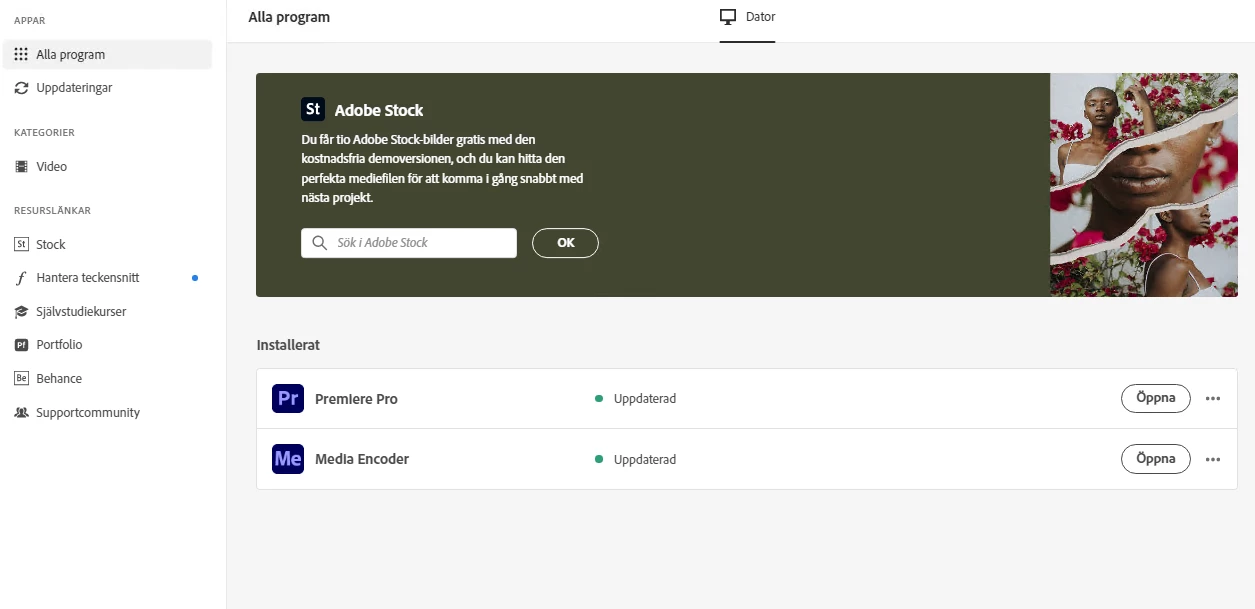Viewport: 1255px width, 609px height.
Task: Click the magnifier icon in Stock search
Action: [x=320, y=243]
